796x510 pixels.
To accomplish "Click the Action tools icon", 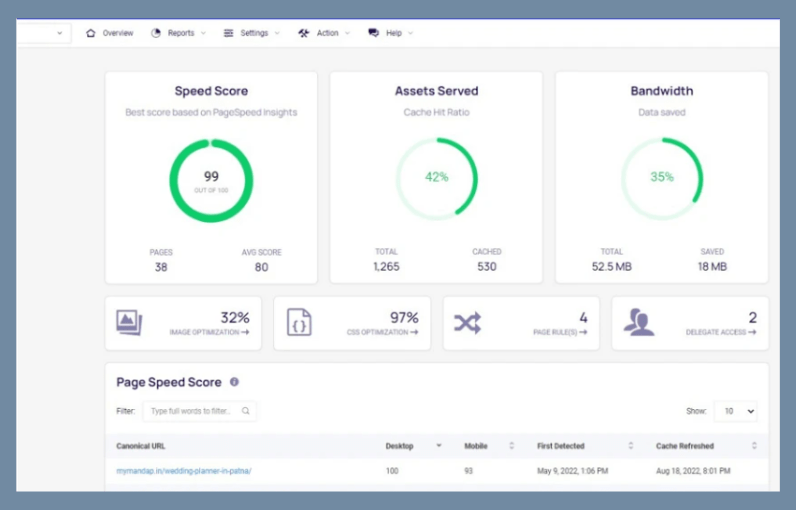I will 304,33.
